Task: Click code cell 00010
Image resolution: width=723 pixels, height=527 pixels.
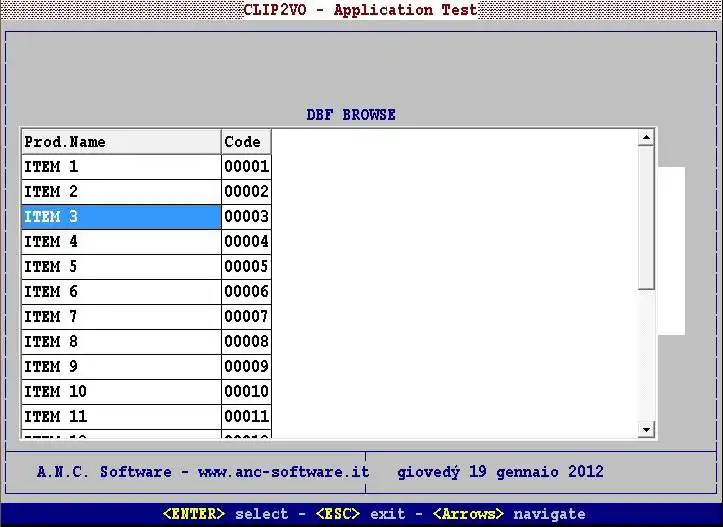Action: 246,391
